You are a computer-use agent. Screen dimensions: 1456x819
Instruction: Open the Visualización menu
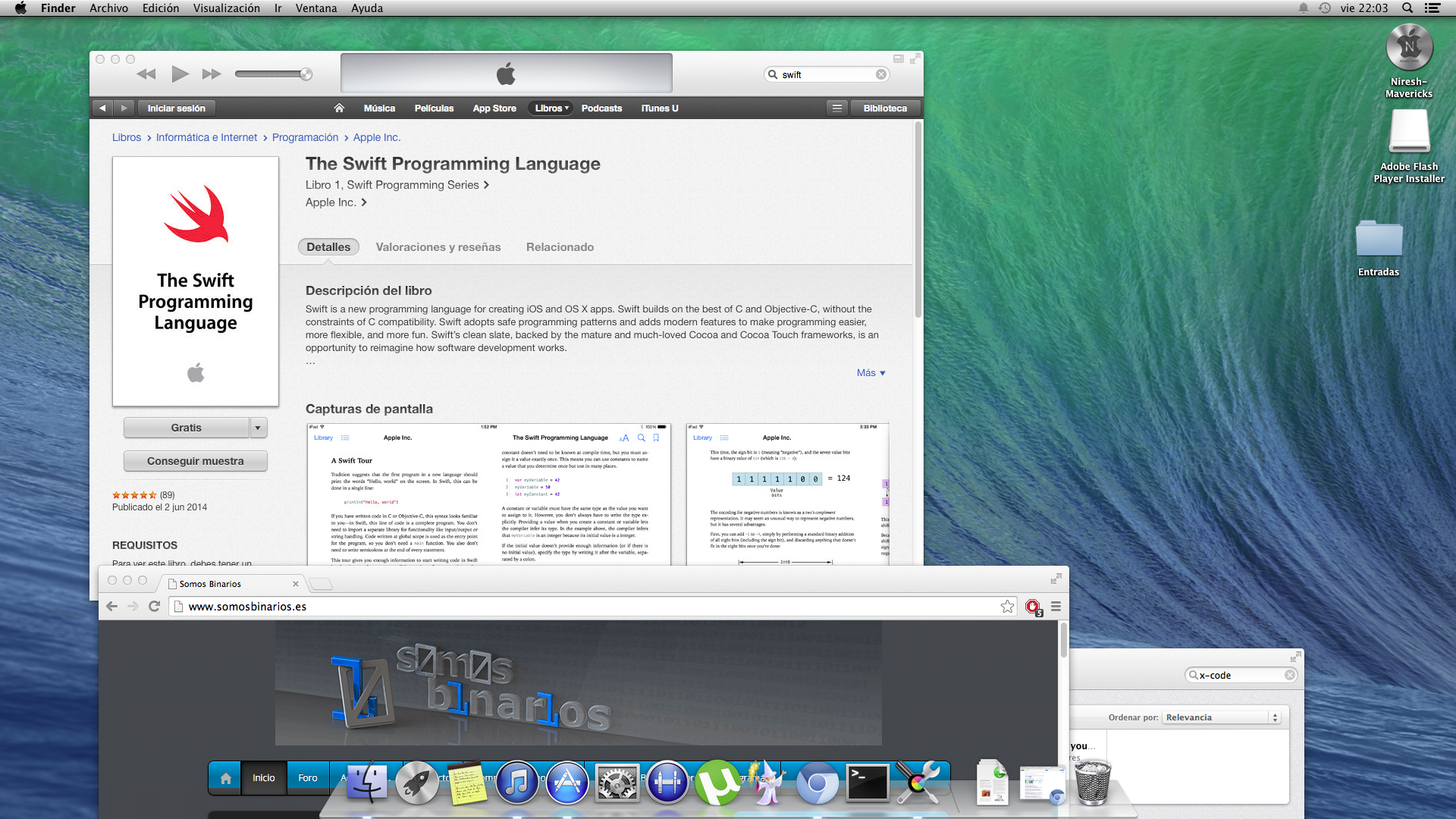click(x=226, y=8)
